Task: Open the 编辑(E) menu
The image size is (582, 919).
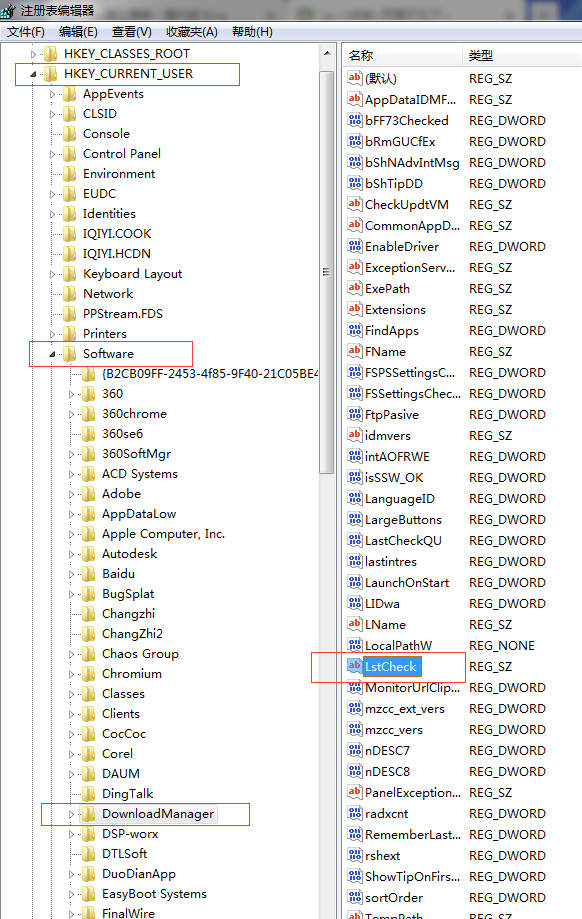Action: [78, 32]
